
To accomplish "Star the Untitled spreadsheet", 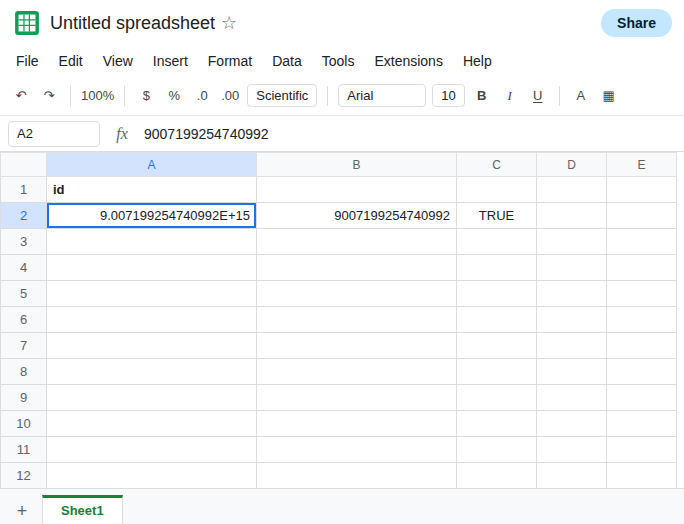I will 229,23.
